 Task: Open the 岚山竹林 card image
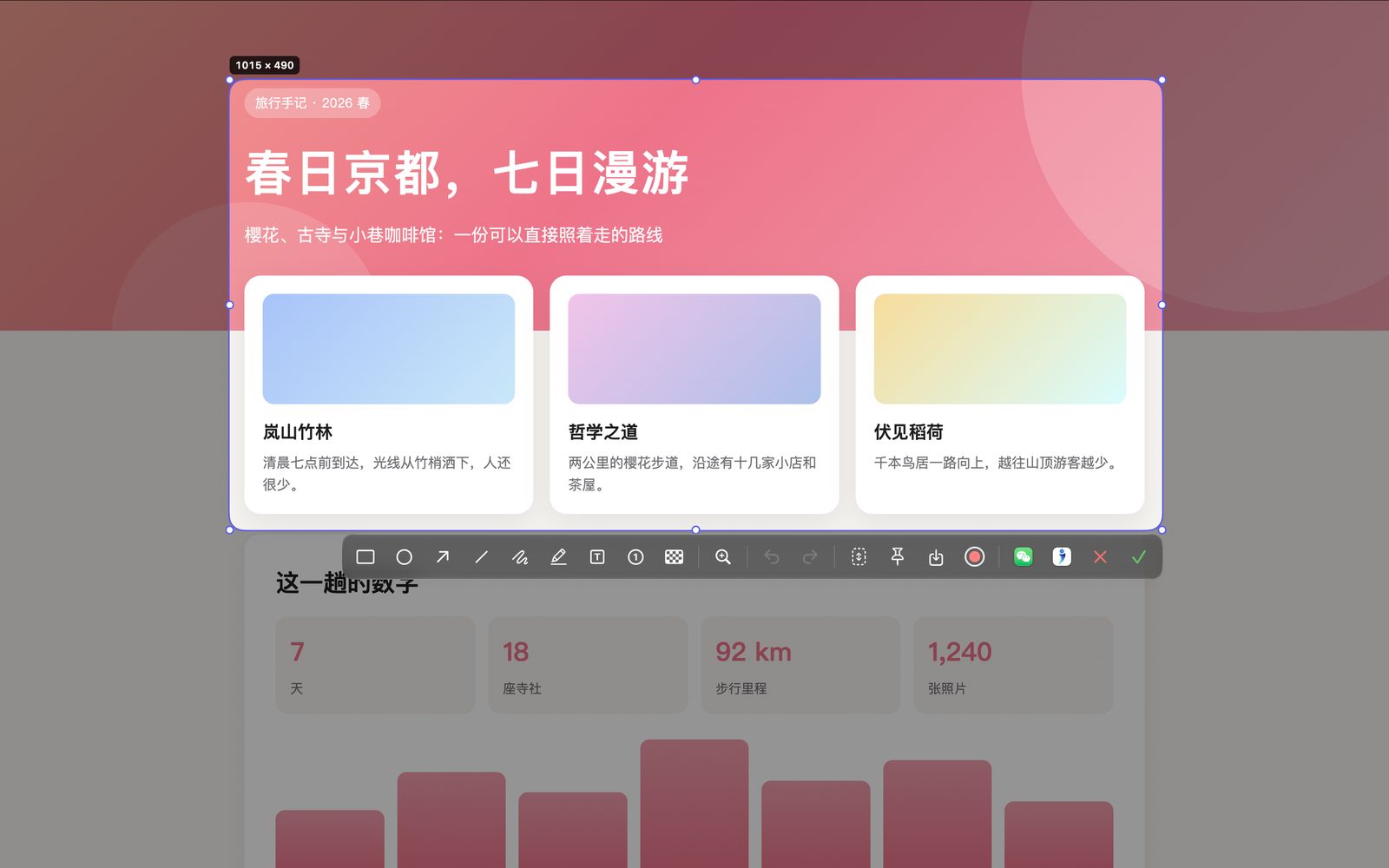[389, 349]
